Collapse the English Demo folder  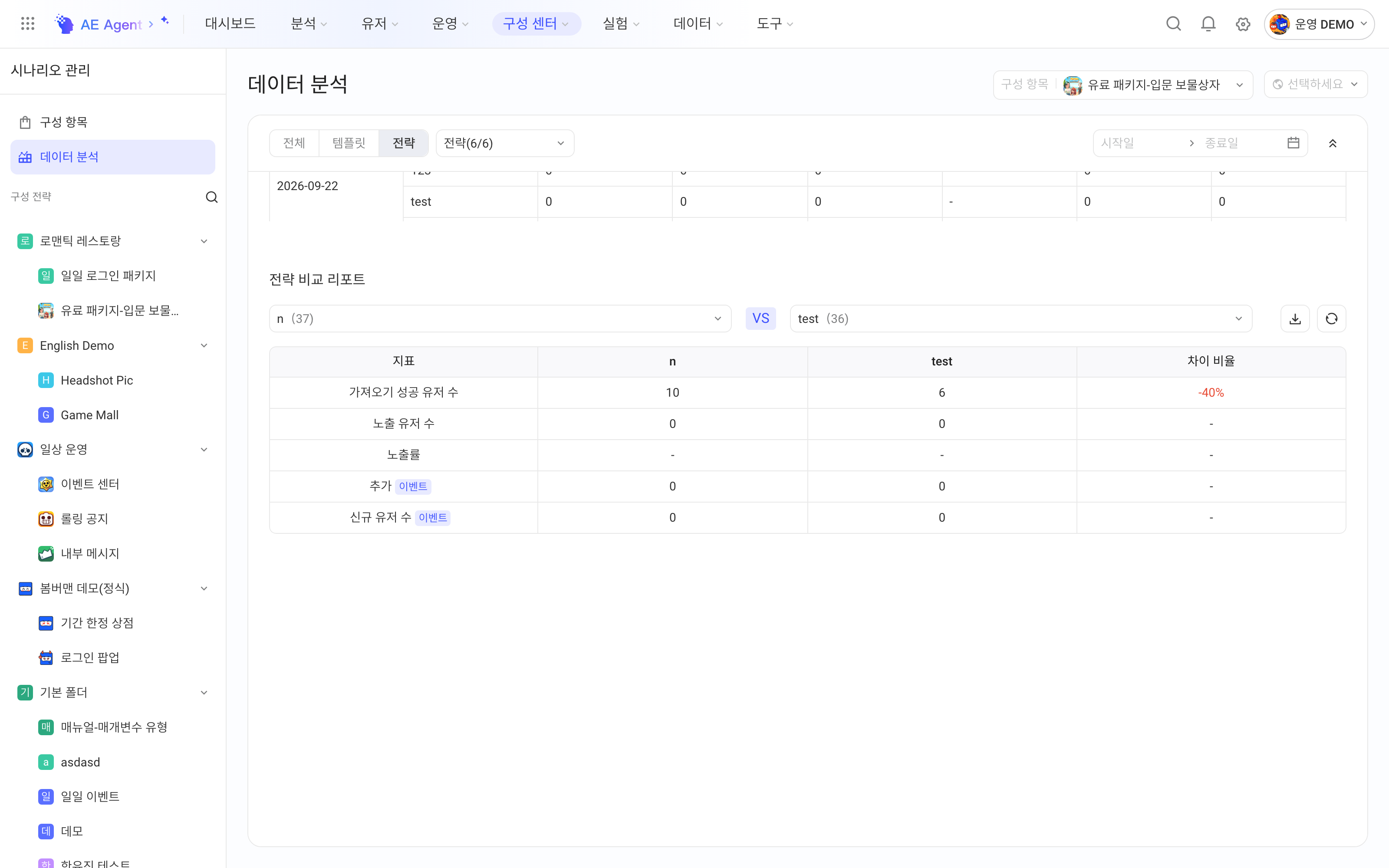point(204,345)
